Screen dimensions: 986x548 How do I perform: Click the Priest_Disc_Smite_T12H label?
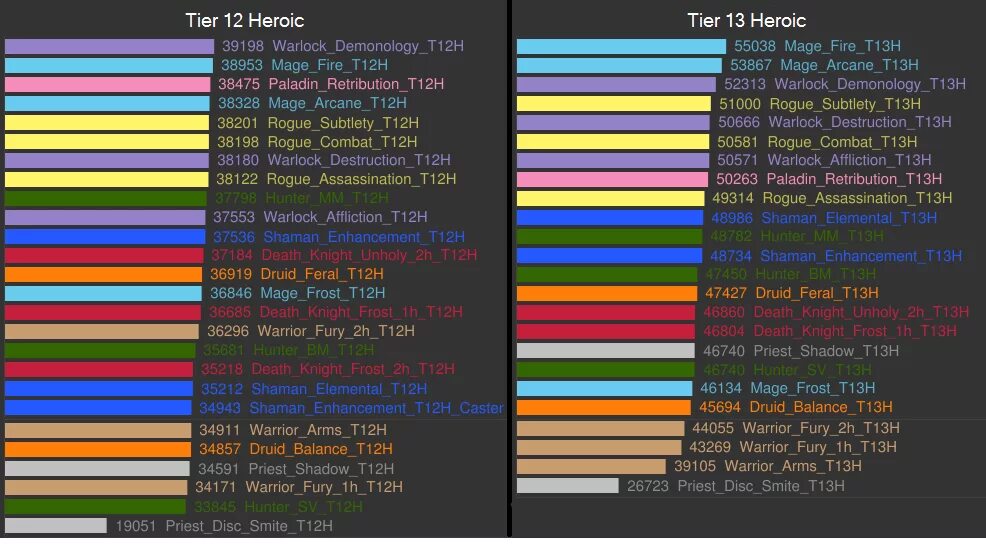click(249, 525)
